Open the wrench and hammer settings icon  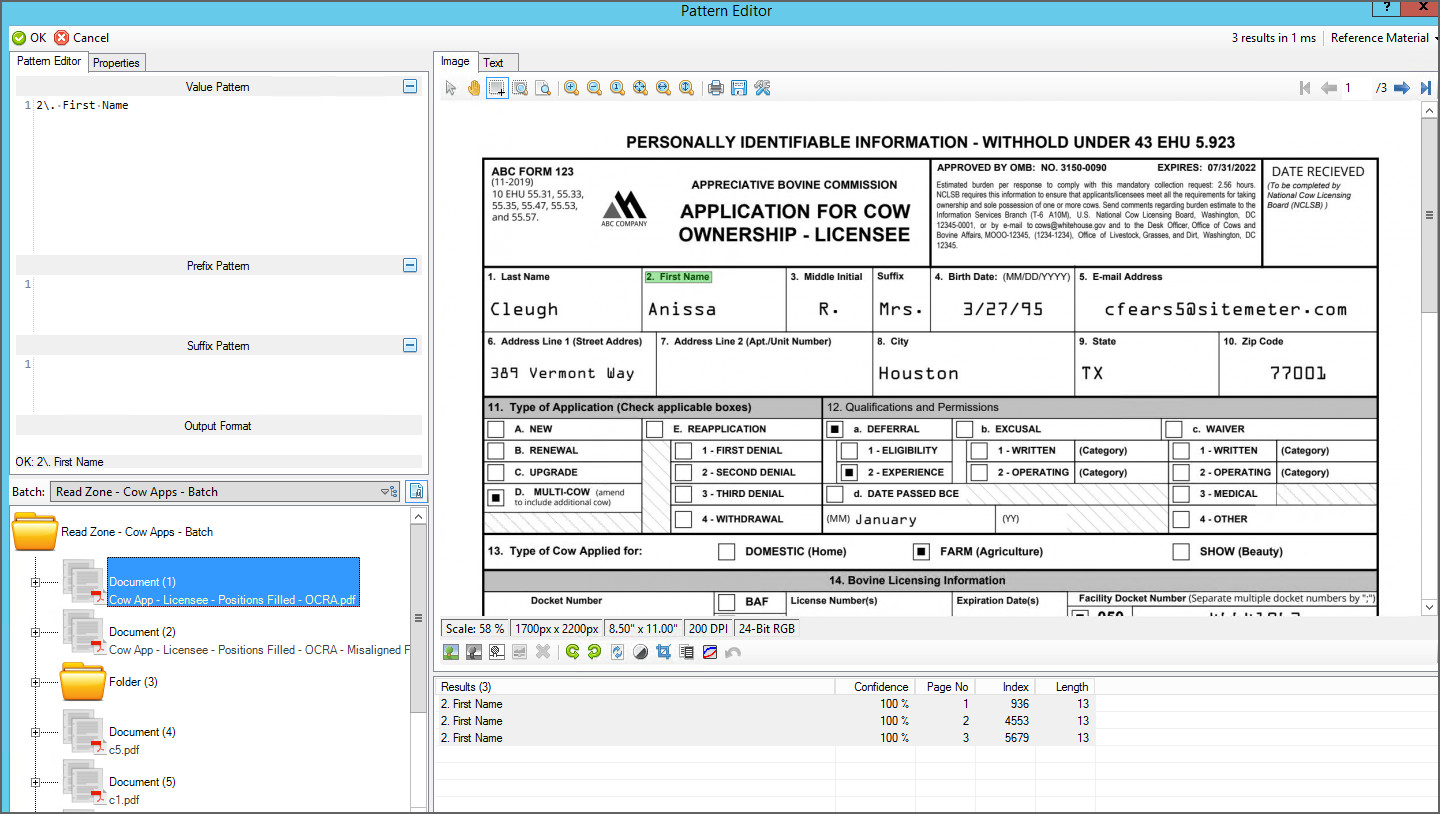[762, 88]
